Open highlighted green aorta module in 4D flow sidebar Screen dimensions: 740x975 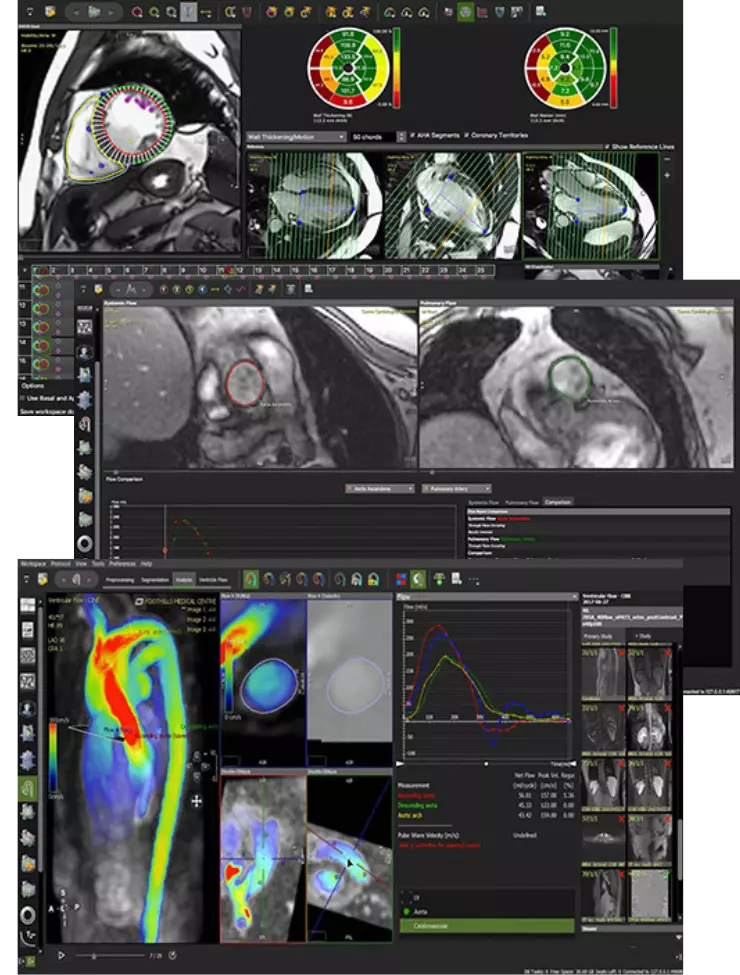(28, 788)
